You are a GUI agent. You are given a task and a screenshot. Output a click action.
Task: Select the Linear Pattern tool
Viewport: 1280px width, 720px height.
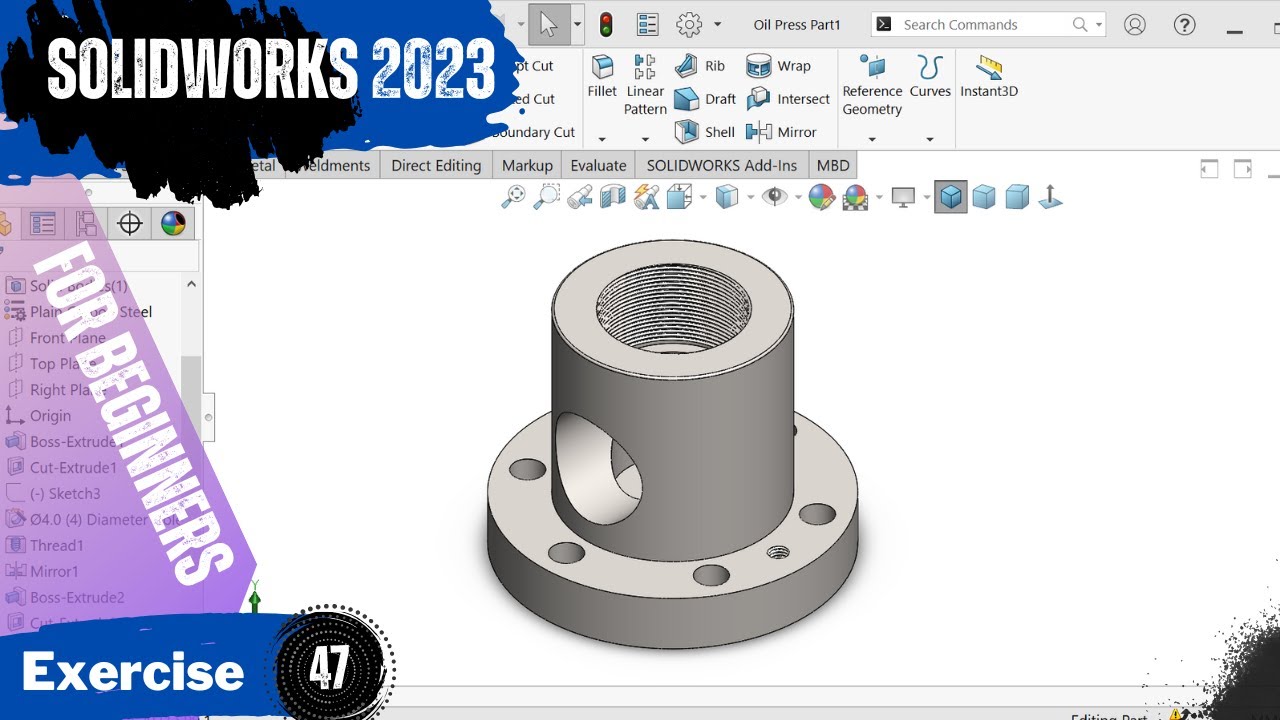(x=645, y=85)
